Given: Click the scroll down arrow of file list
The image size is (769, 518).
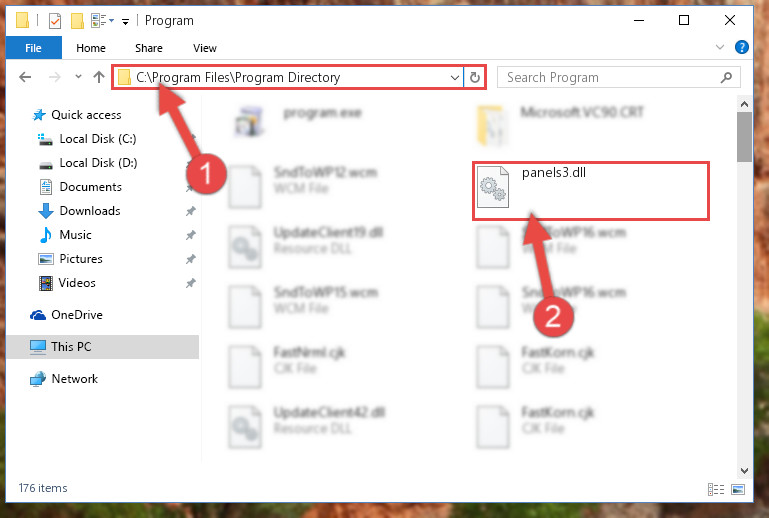Looking at the screenshot, I should tap(744, 470).
